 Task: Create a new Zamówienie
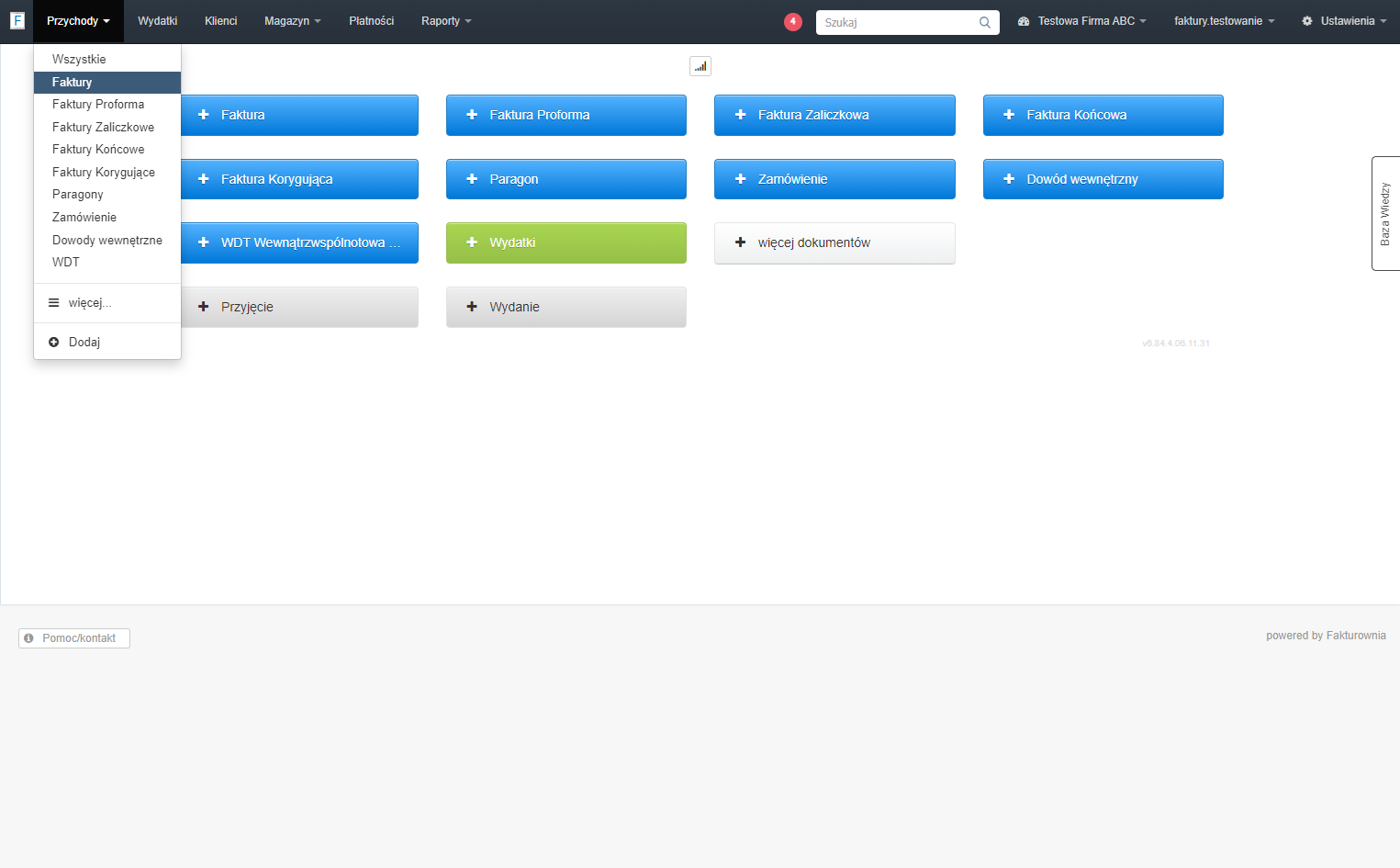click(834, 179)
